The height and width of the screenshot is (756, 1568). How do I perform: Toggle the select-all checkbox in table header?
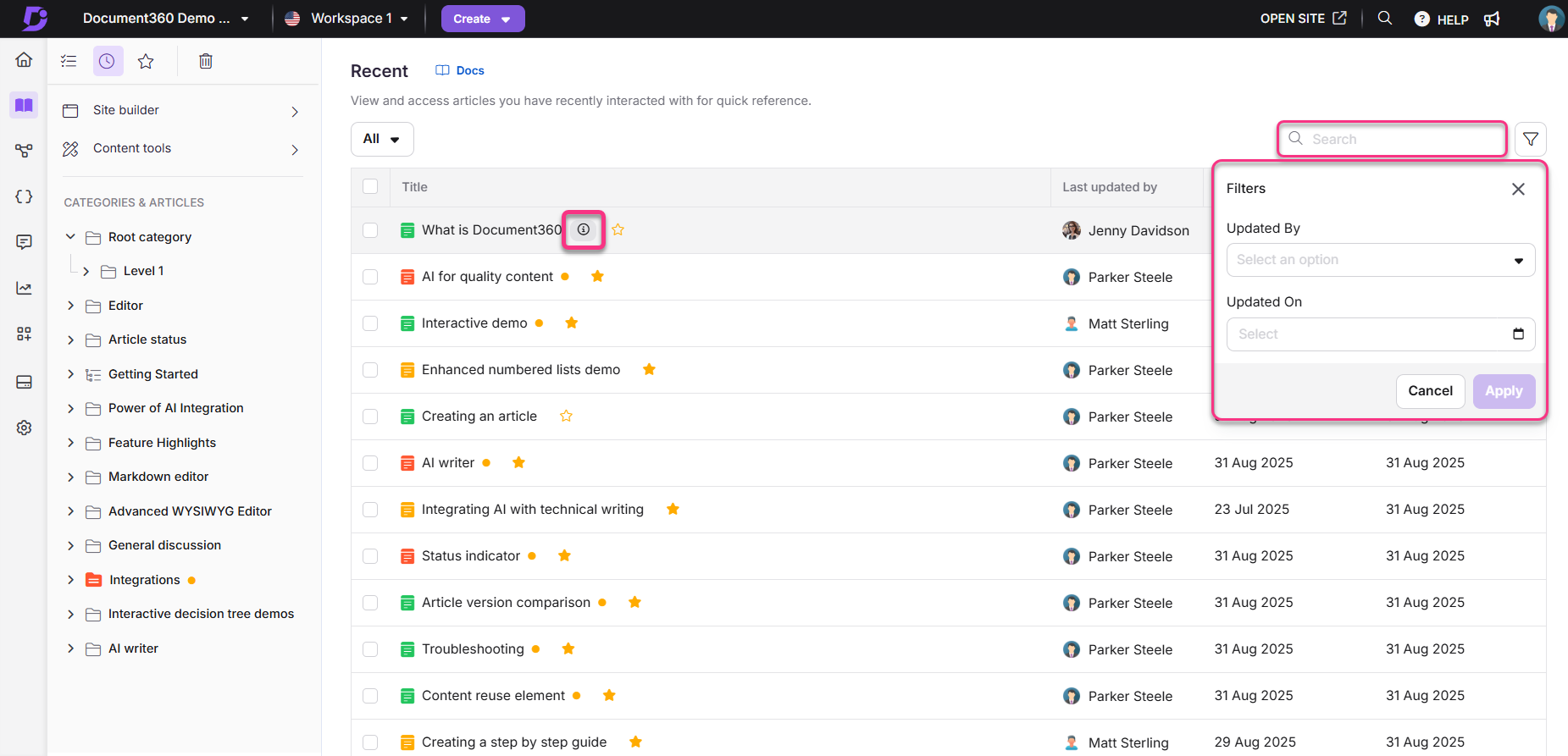[x=370, y=186]
